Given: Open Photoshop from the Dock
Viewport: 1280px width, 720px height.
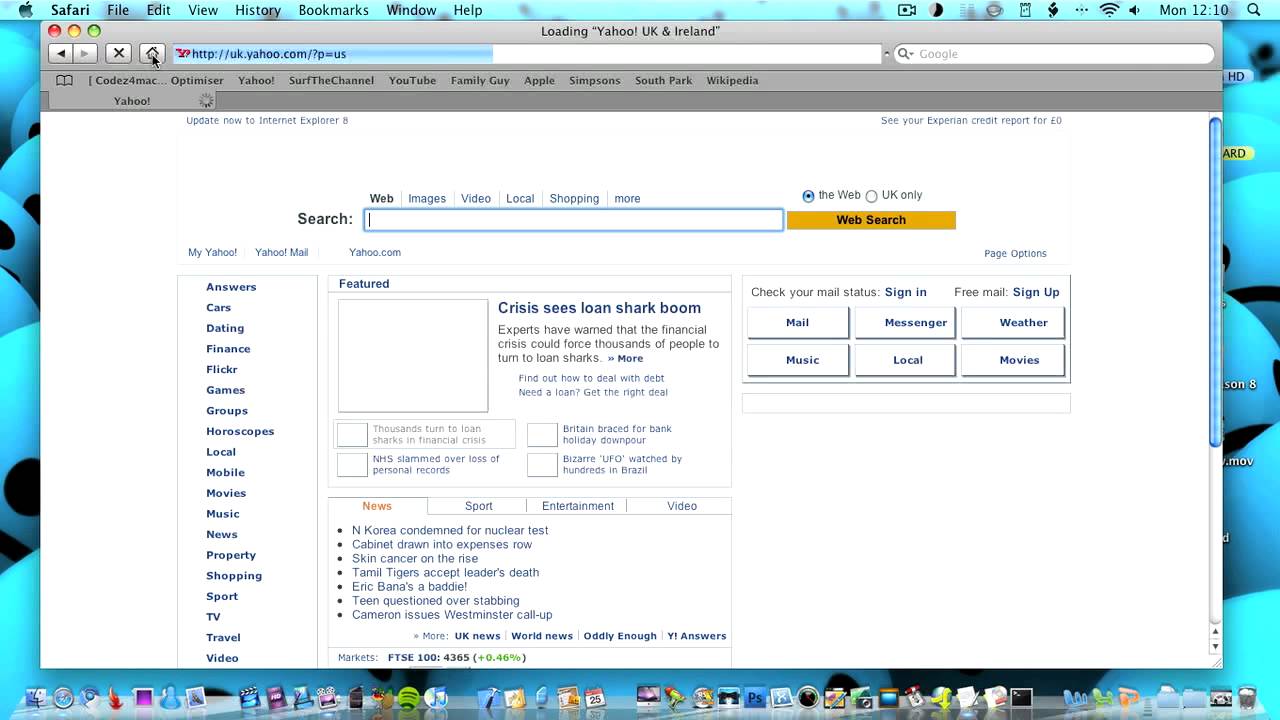Looking at the screenshot, I should point(755,697).
